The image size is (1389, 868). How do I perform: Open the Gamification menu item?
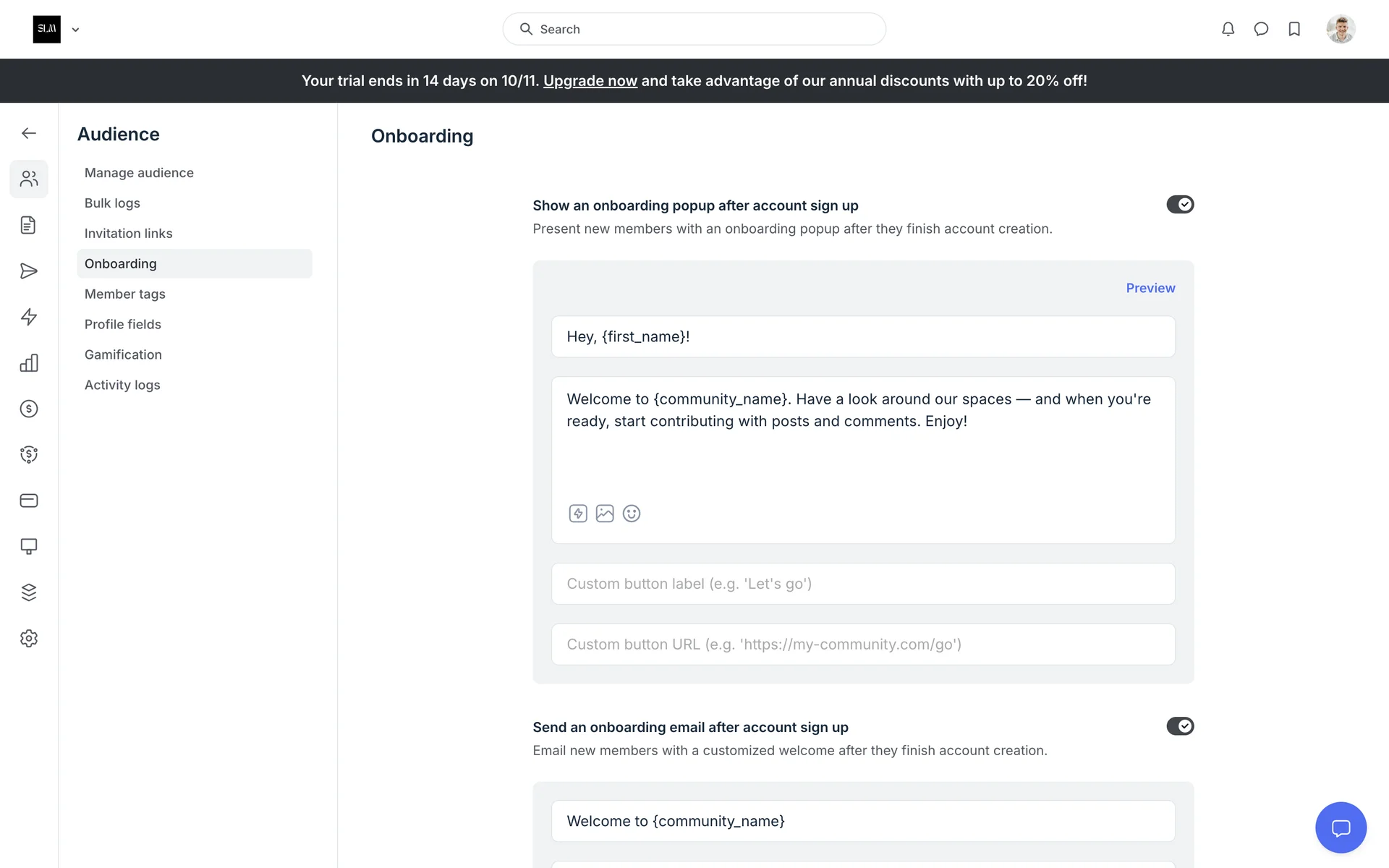pyautogui.click(x=123, y=354)
